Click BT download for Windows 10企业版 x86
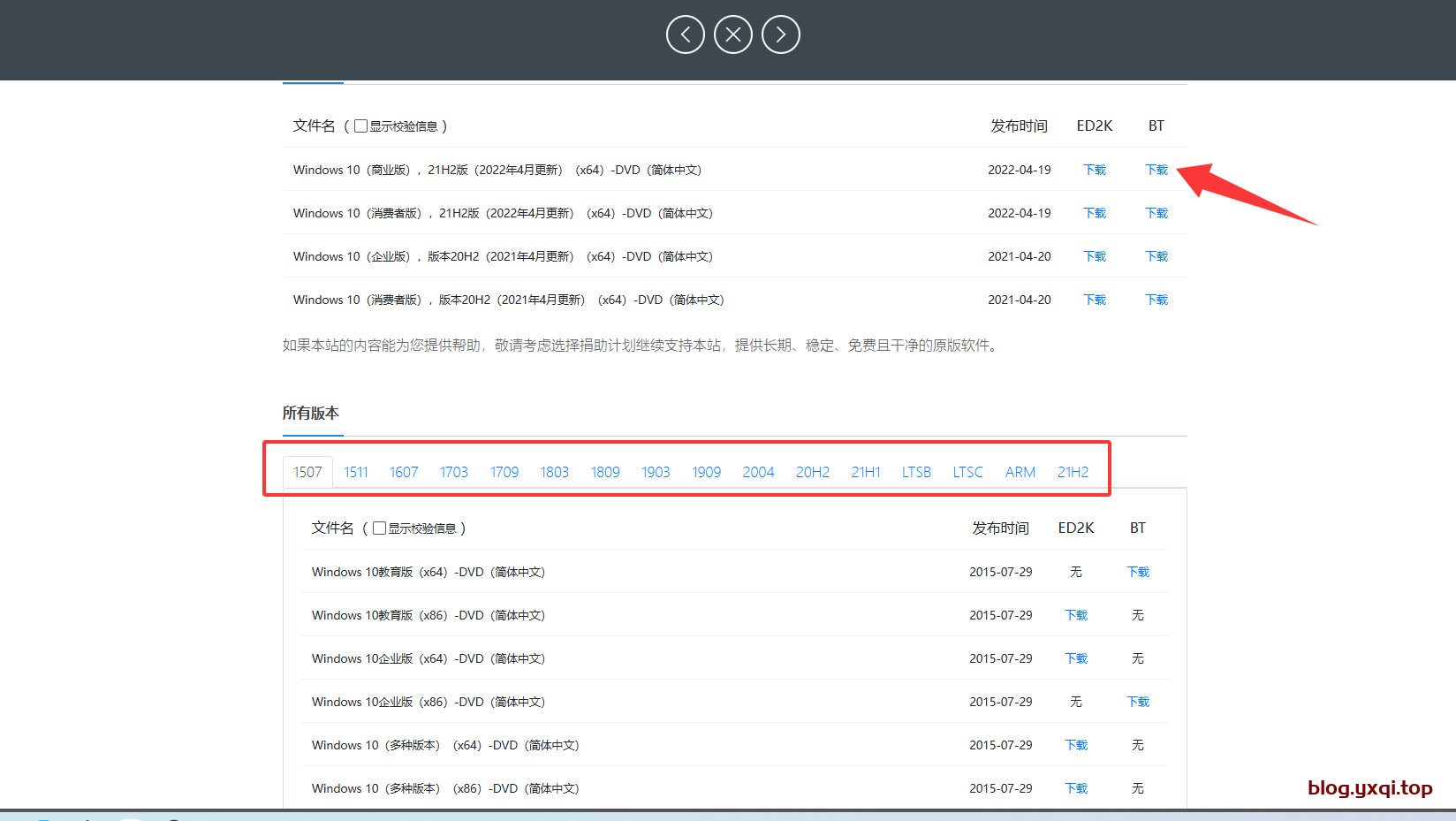Image resolution: width=1456 pixels, height=821 pixels. [1137, 702]
